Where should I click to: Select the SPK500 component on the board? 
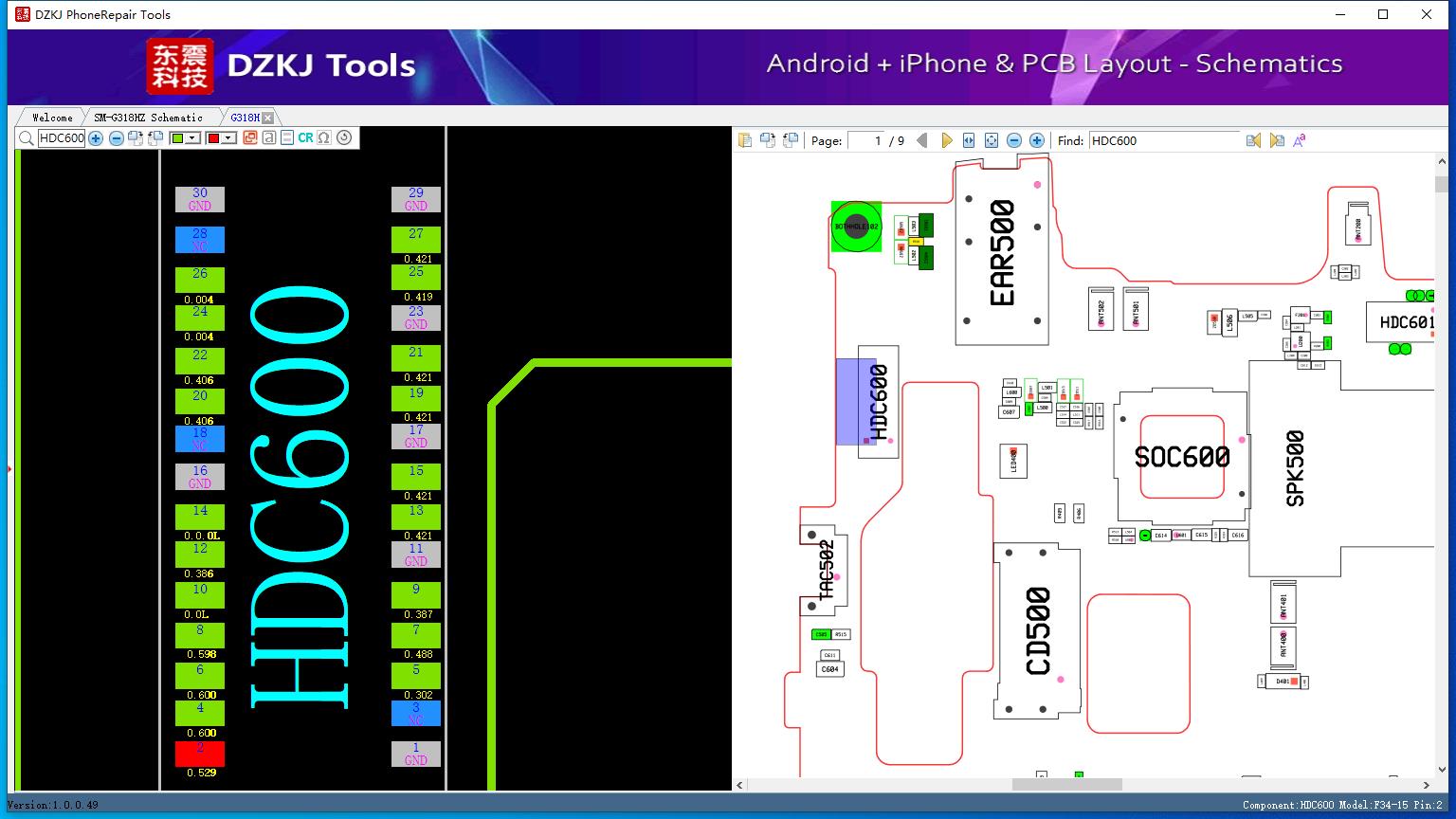[1295, 468]
